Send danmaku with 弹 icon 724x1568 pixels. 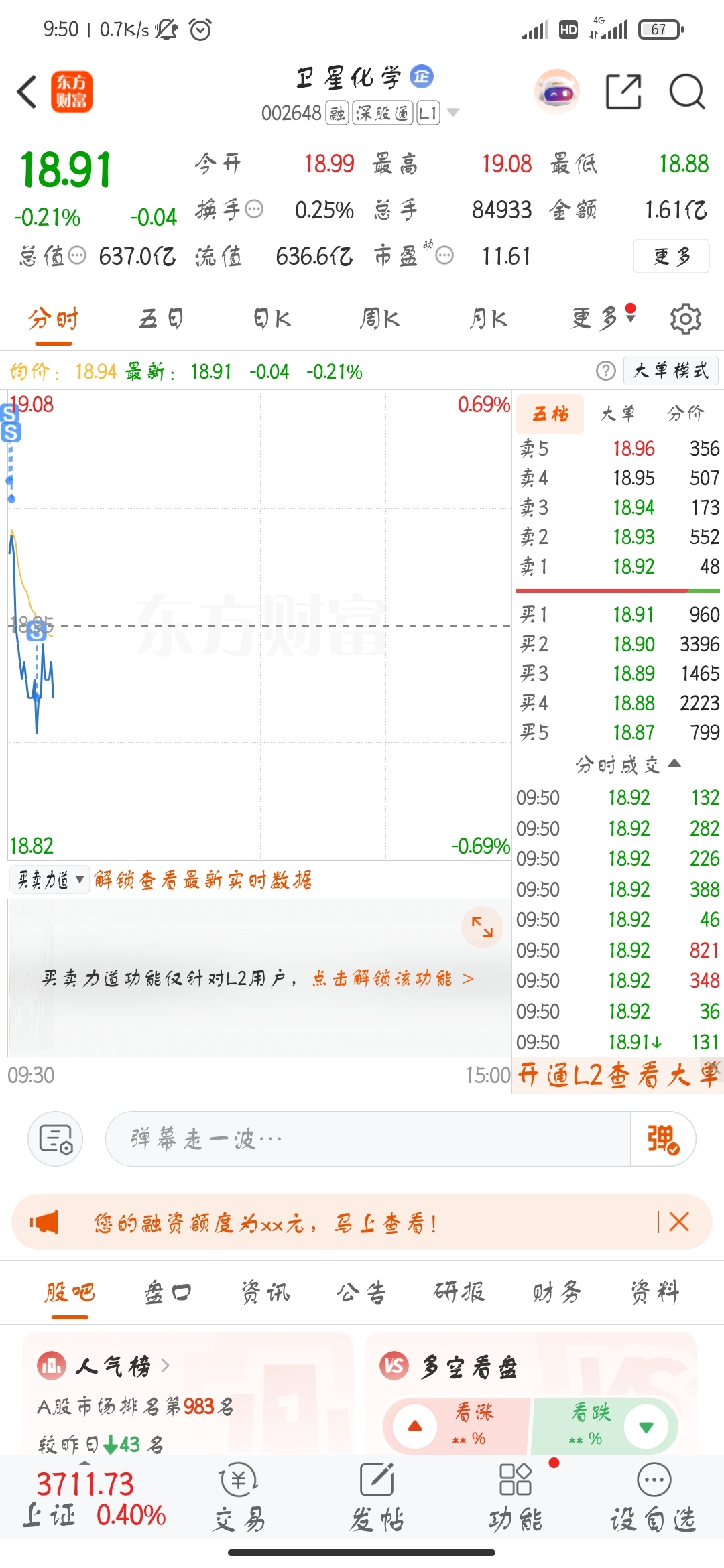[x=662, y=1138]
